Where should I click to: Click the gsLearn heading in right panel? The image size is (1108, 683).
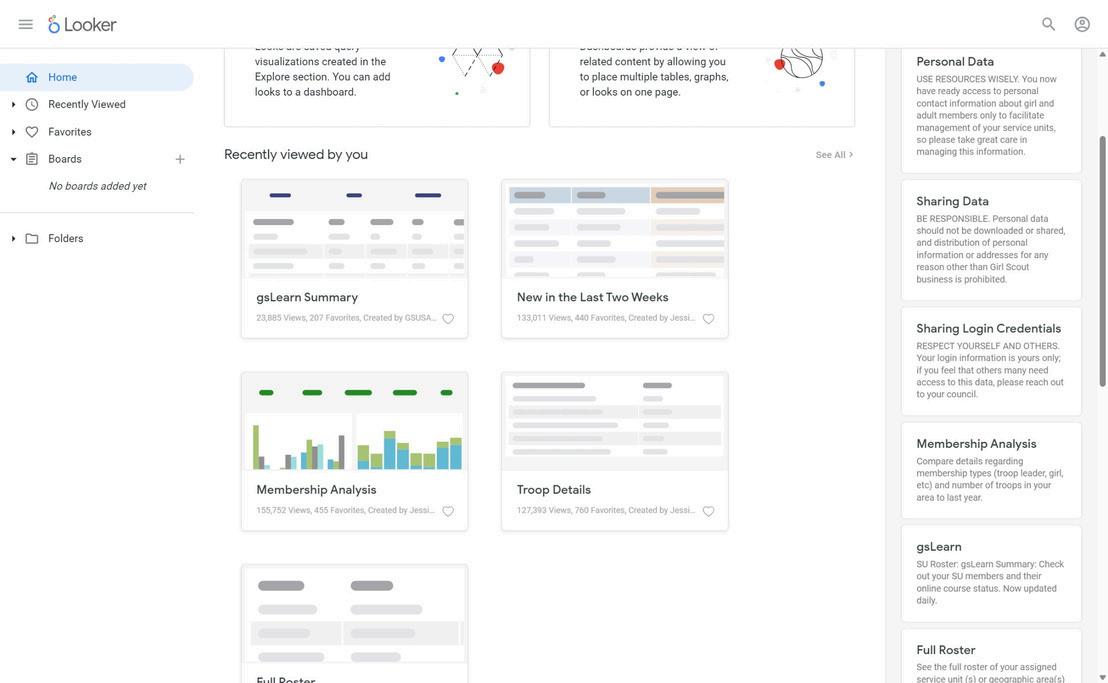click(x=938, y=547)
